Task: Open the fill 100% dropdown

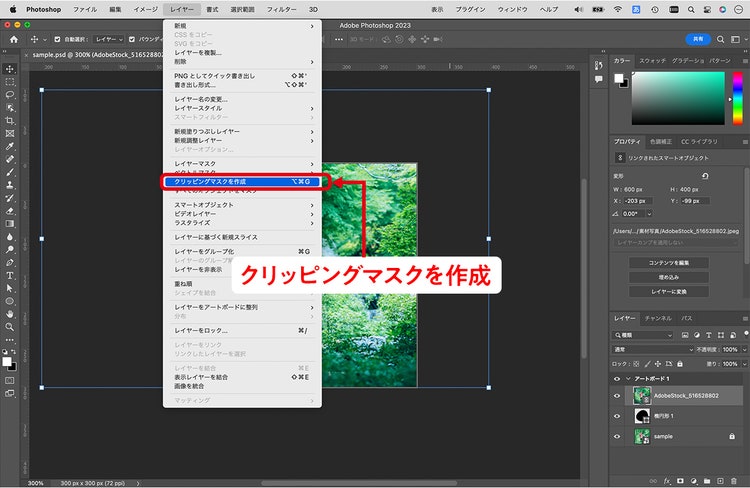Action: click(744, 364)
